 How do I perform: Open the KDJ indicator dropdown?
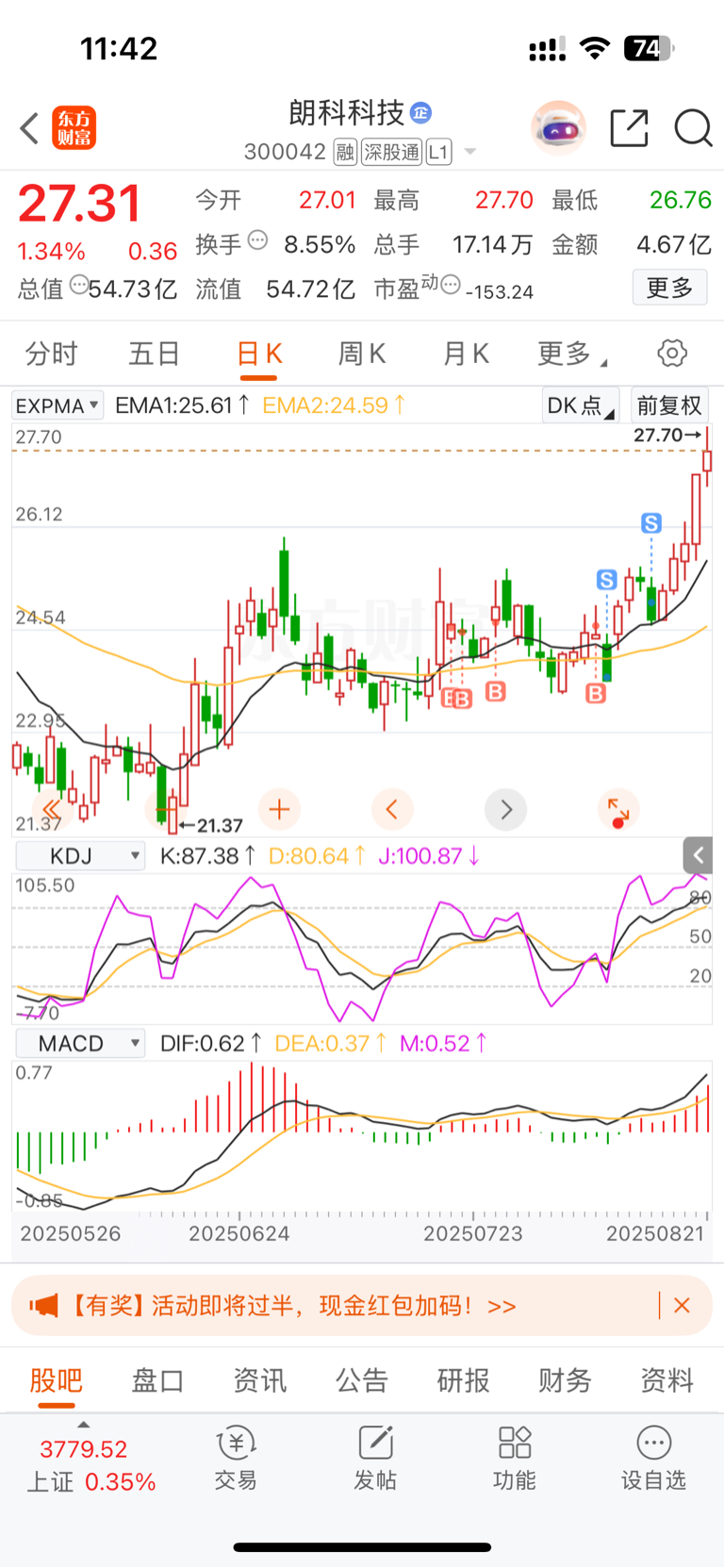point(79,856)
